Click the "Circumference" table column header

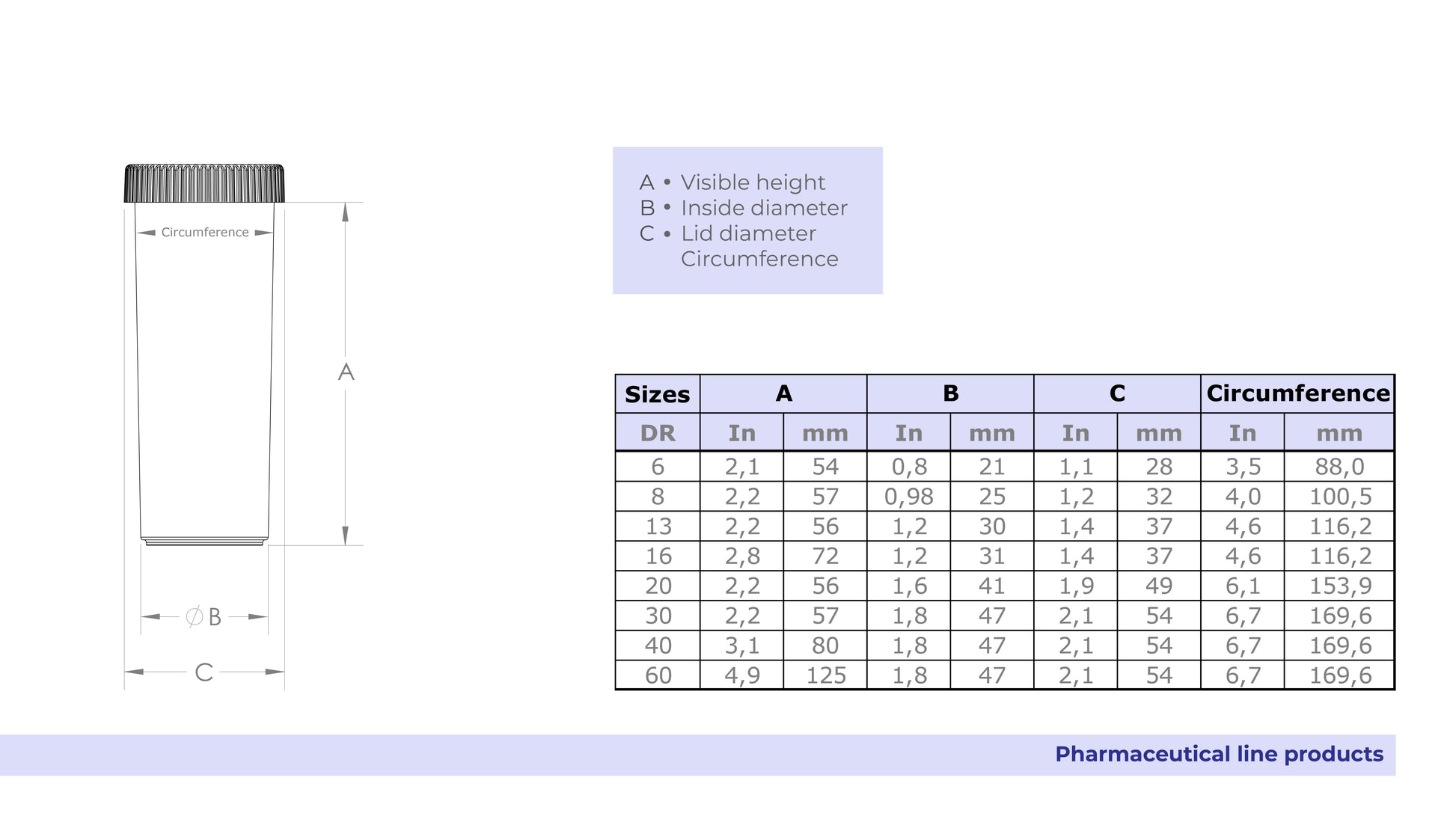click(x=1297, y=393)
